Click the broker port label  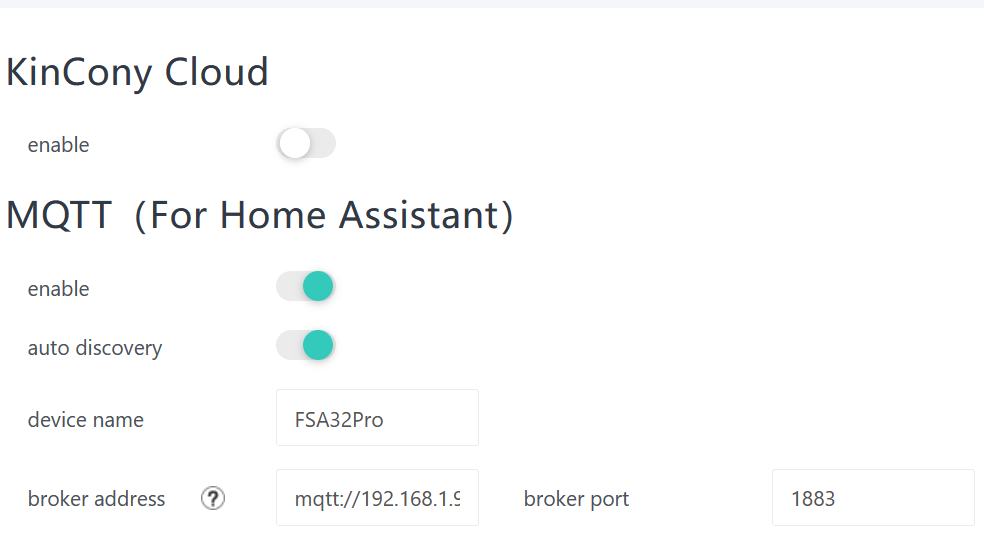(x=576, y=499)
